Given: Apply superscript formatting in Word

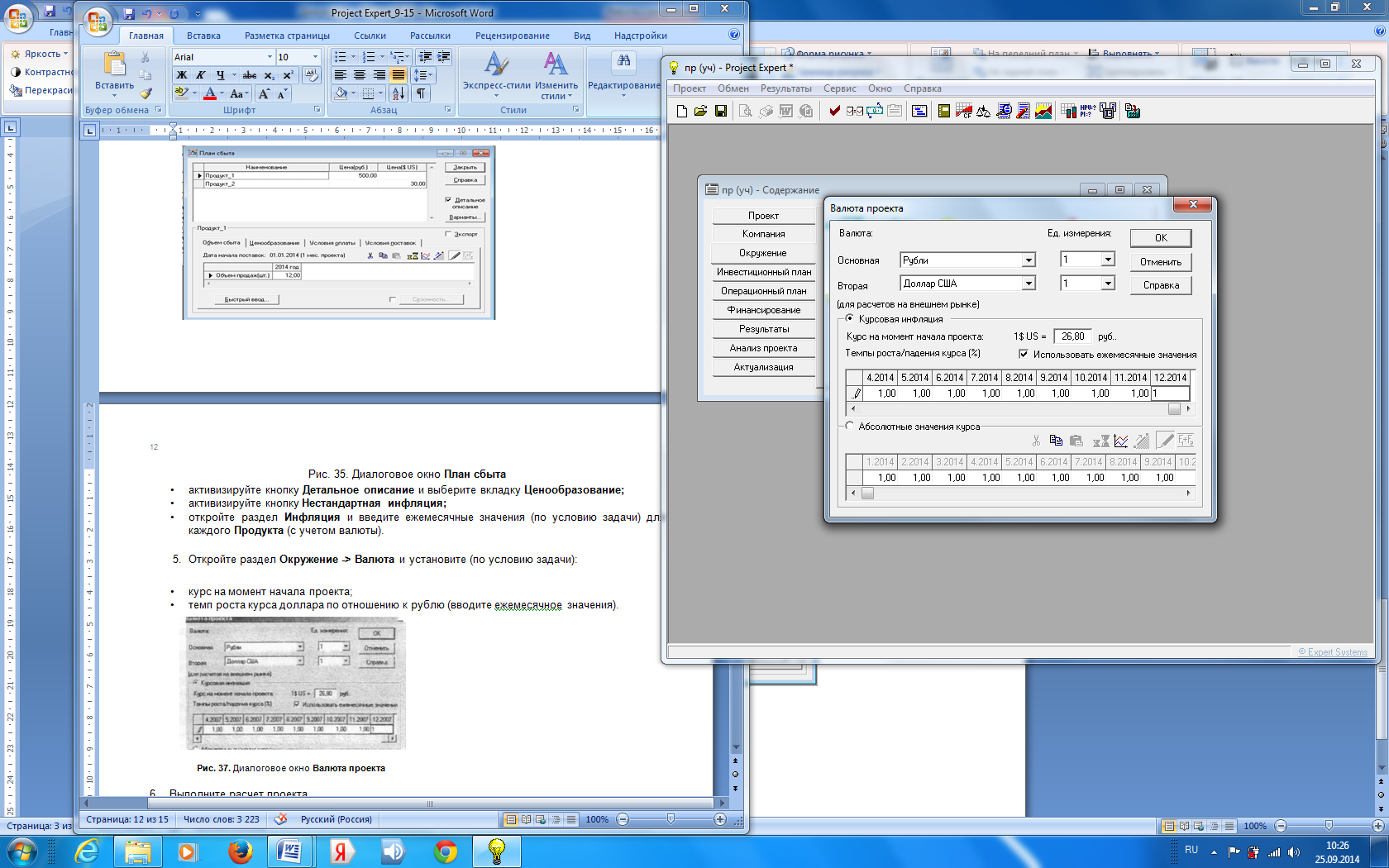Looking at the screenshot, I should tap(288, 75).
